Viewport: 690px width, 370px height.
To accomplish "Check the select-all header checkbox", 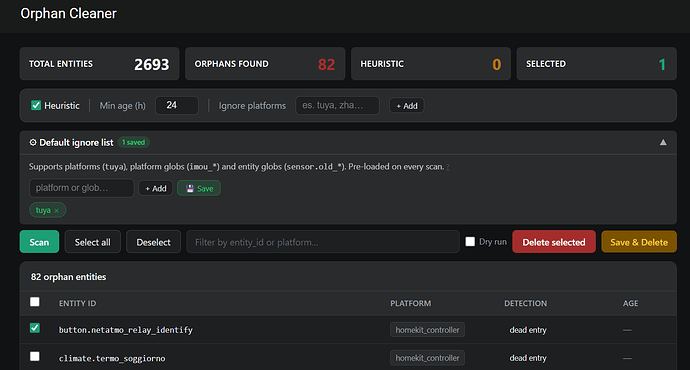I will (35, 302).
